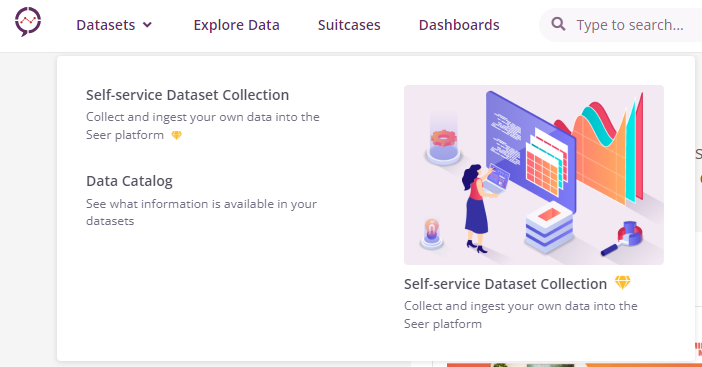702x367 pixels.
Task: Click the search magnifier icon
Action: tap(558, 24)
